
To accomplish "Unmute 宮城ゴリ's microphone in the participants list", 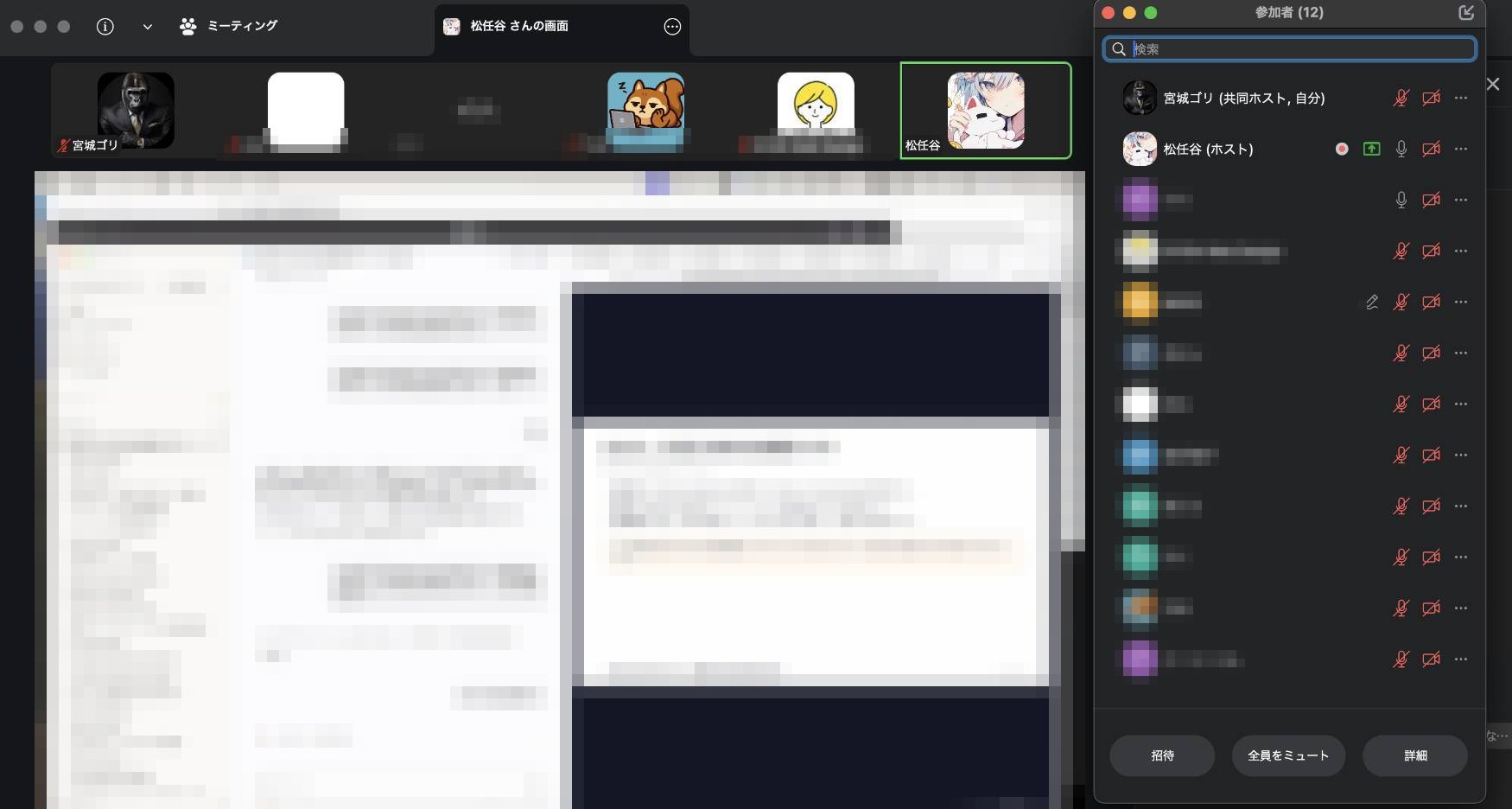I will tap(1401, 98).
